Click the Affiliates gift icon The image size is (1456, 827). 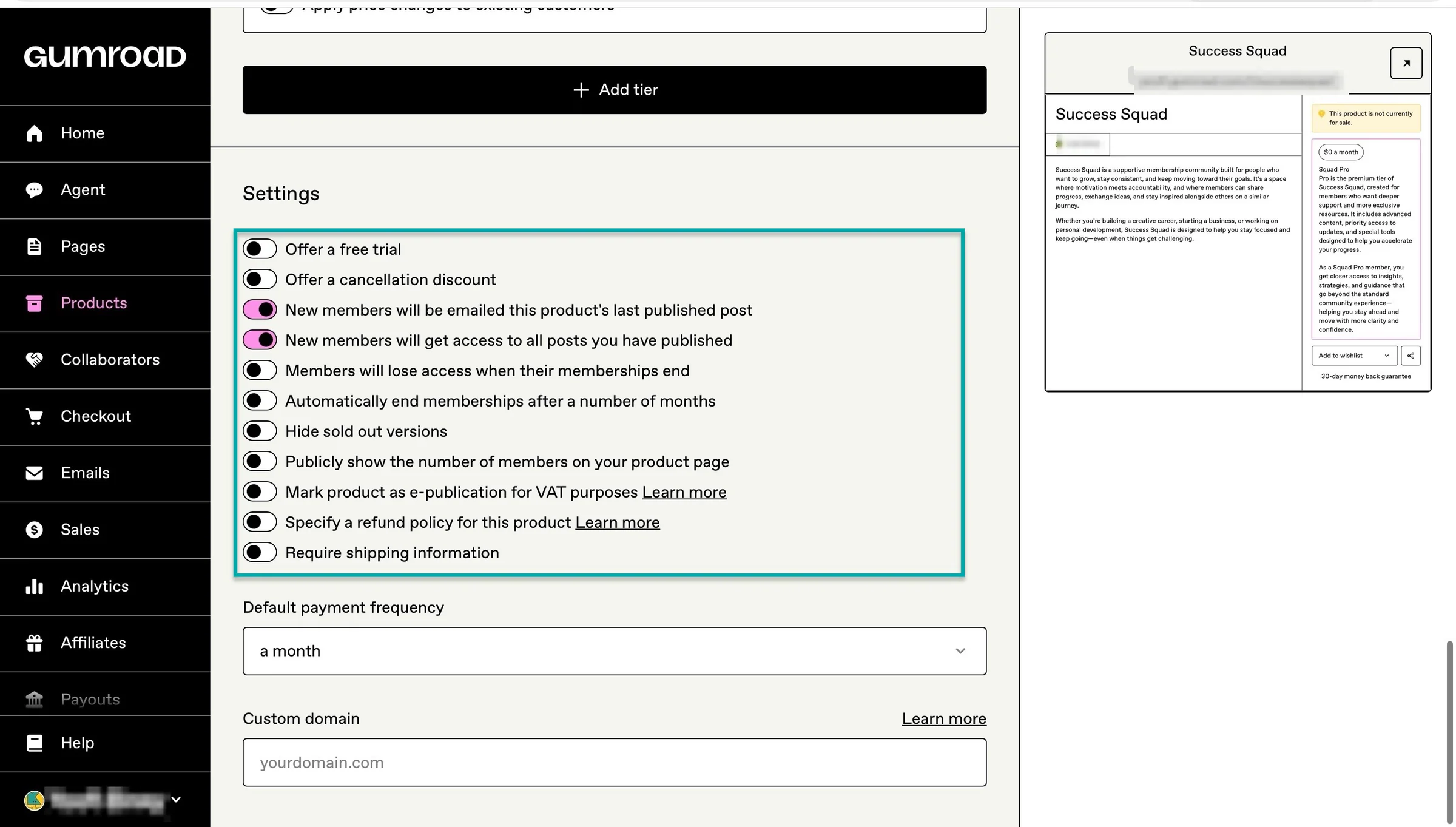coord(35,643)
